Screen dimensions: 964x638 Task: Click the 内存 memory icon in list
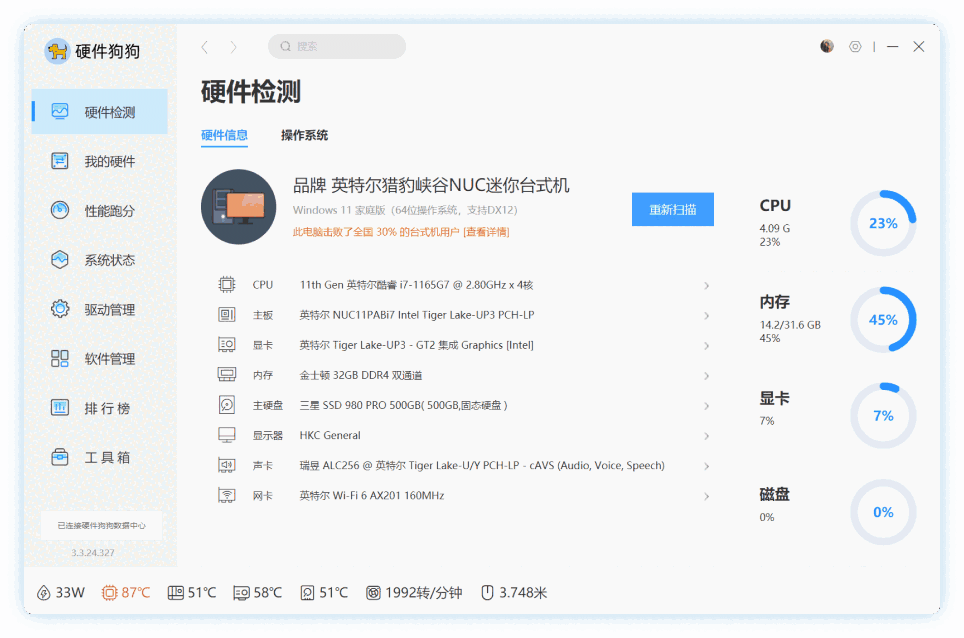tap(227, 375)
